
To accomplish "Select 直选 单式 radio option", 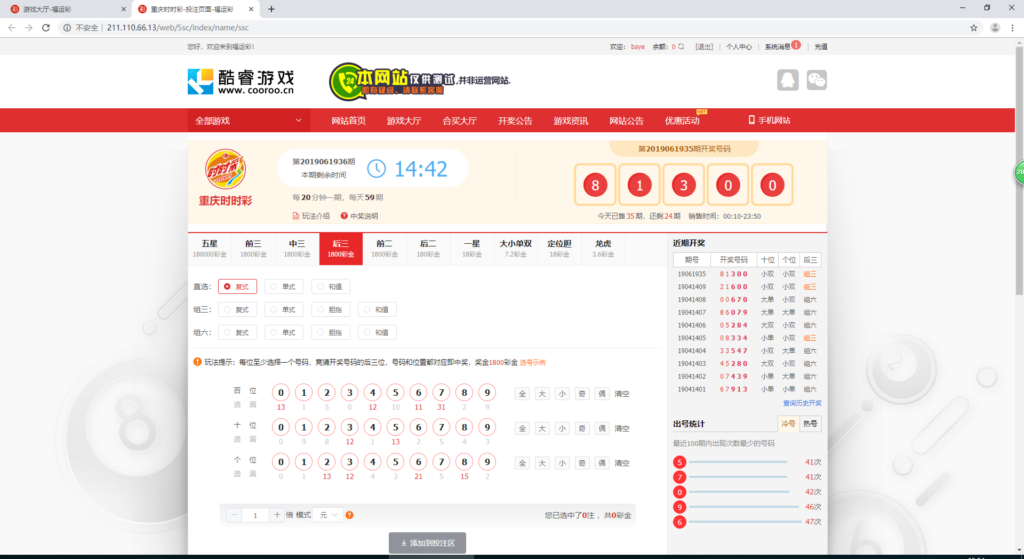I will coord(285,286).
